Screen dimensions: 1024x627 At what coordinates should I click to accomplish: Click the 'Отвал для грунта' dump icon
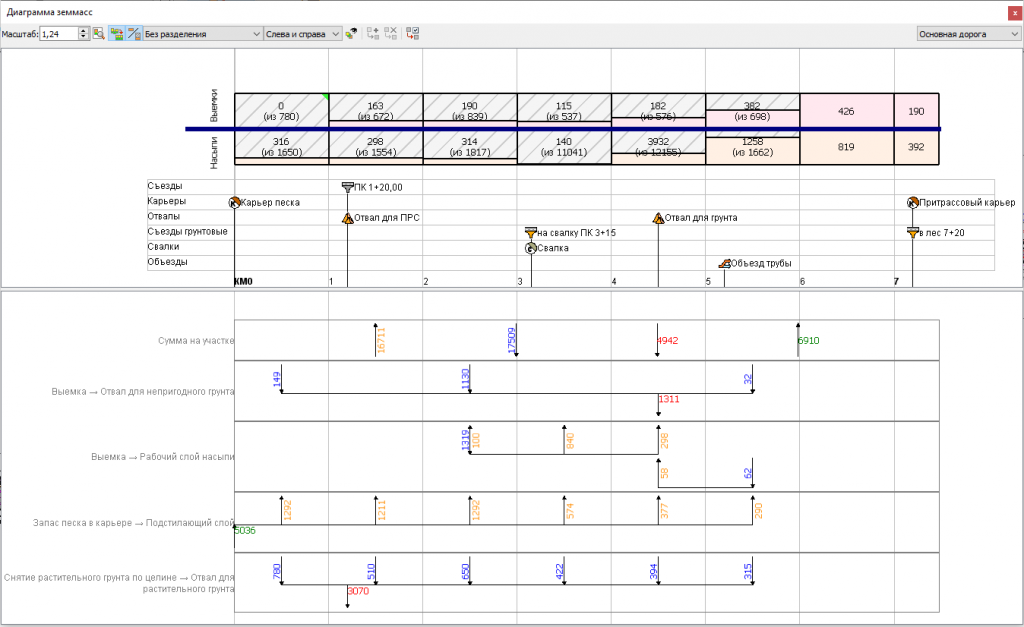coord(658,217)
